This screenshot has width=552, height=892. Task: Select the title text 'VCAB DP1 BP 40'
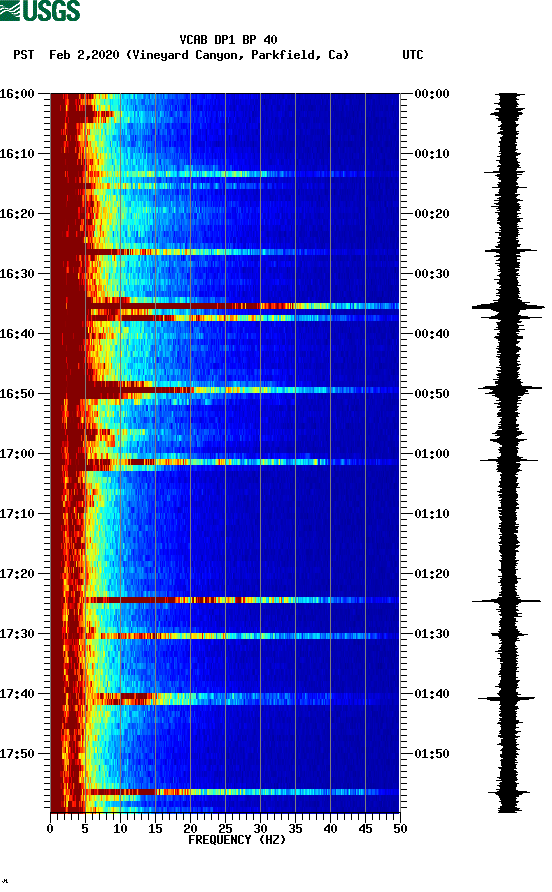pos(228,40)
